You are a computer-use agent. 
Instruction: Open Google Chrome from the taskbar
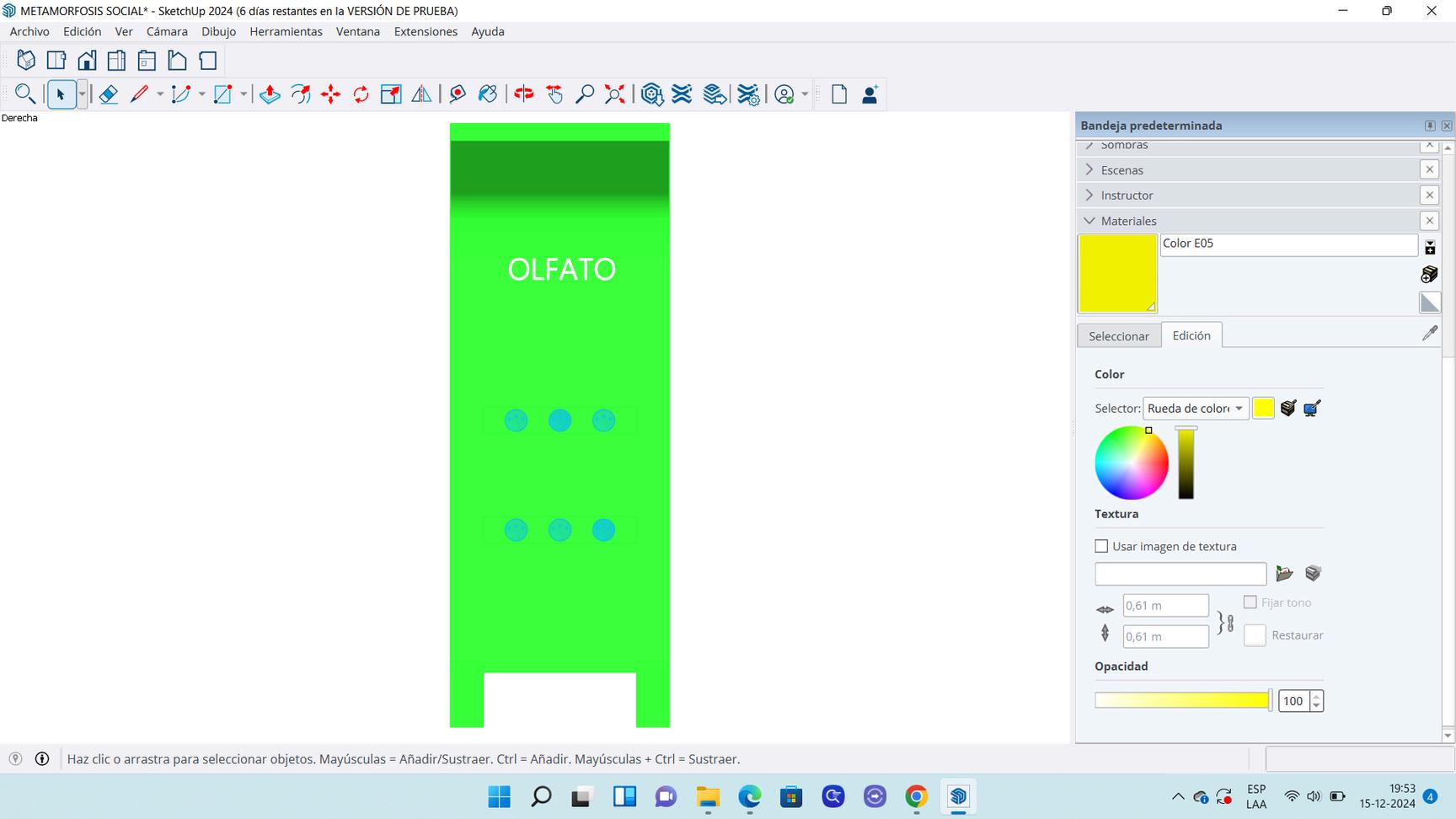click(x=917, y=796)
